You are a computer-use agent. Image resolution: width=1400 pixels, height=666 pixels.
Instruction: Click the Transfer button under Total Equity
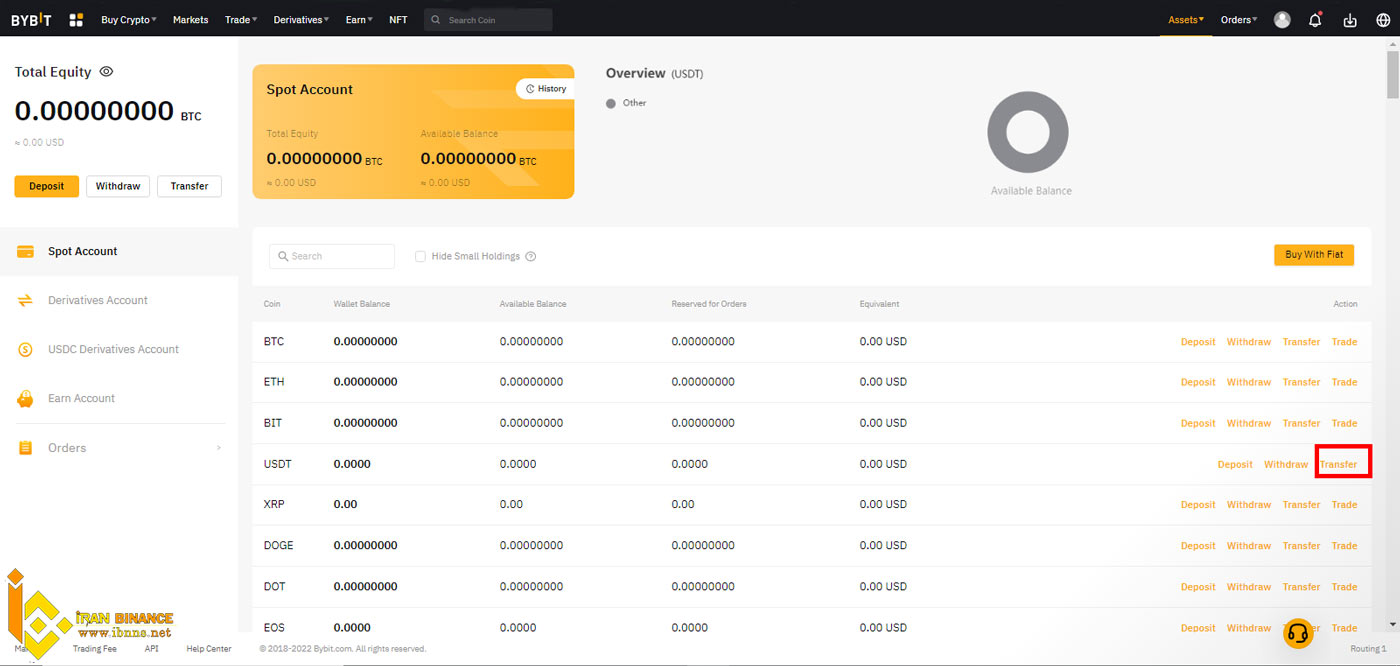point(189,186)
